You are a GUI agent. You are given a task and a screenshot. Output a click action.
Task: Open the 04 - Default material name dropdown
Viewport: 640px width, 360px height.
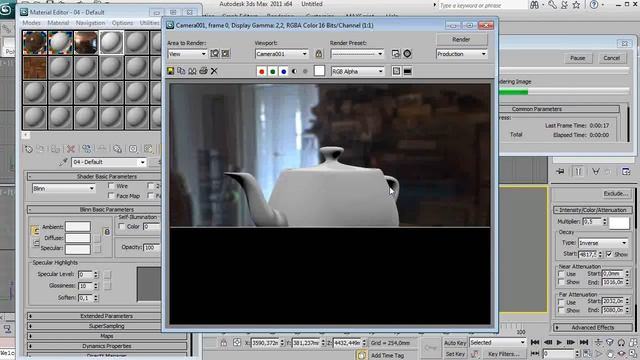(x=109, y=162)
